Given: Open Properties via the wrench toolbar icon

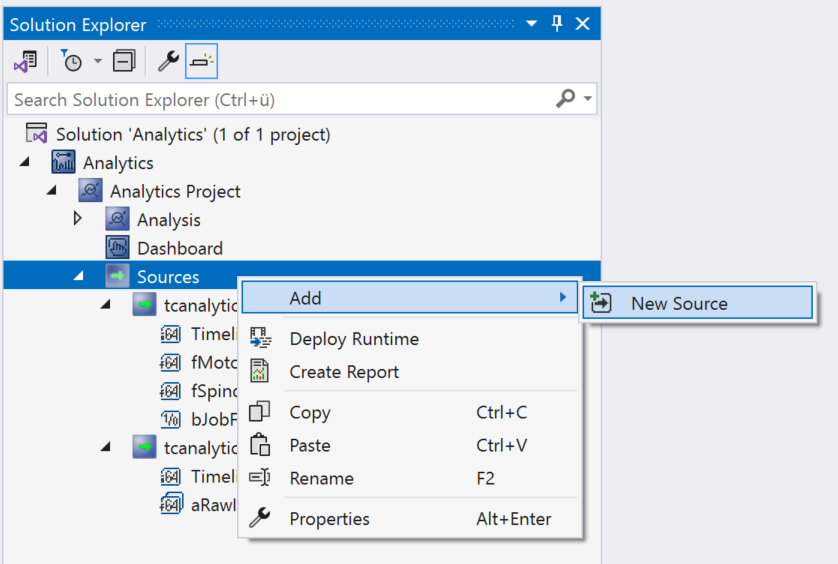Looking at the screenshot, I should (168, 61).
